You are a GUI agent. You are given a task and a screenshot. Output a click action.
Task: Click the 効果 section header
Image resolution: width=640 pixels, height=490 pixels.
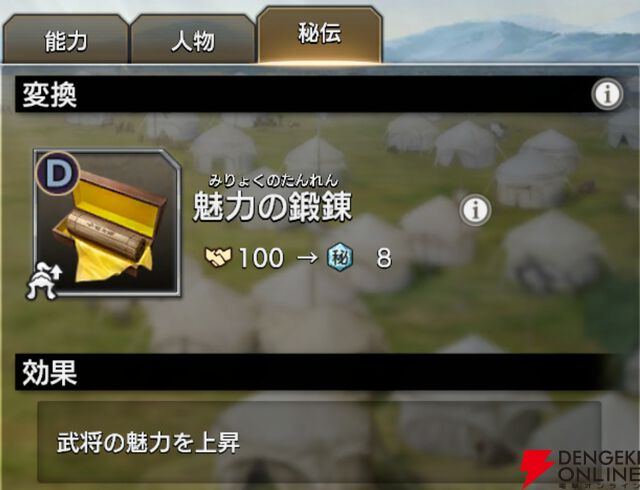click(320, 372)
